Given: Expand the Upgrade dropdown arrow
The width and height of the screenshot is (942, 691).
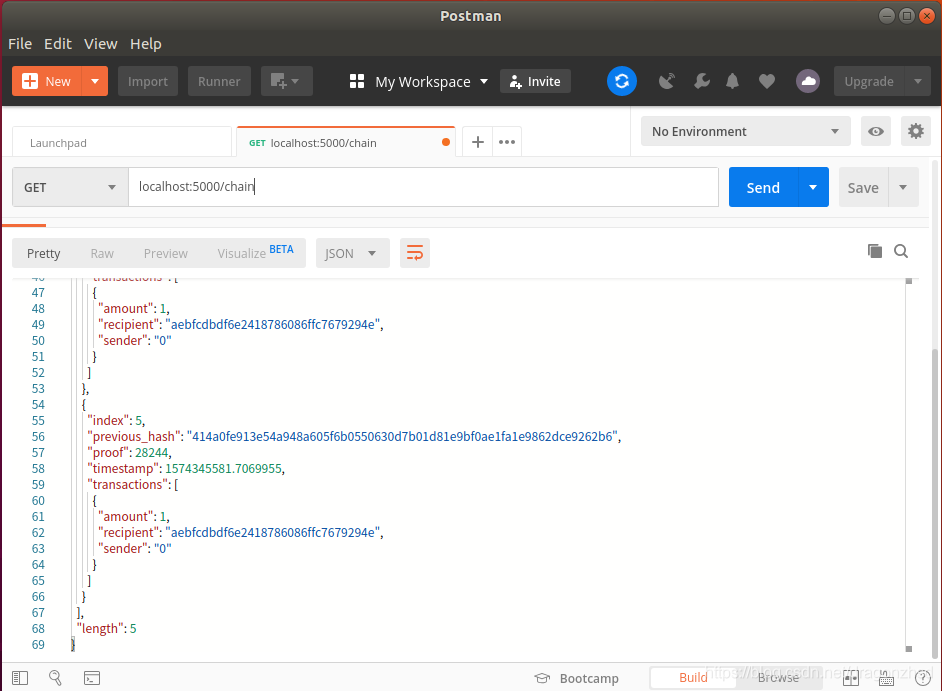Looking at the screenshot, I should tap(918, 81).
